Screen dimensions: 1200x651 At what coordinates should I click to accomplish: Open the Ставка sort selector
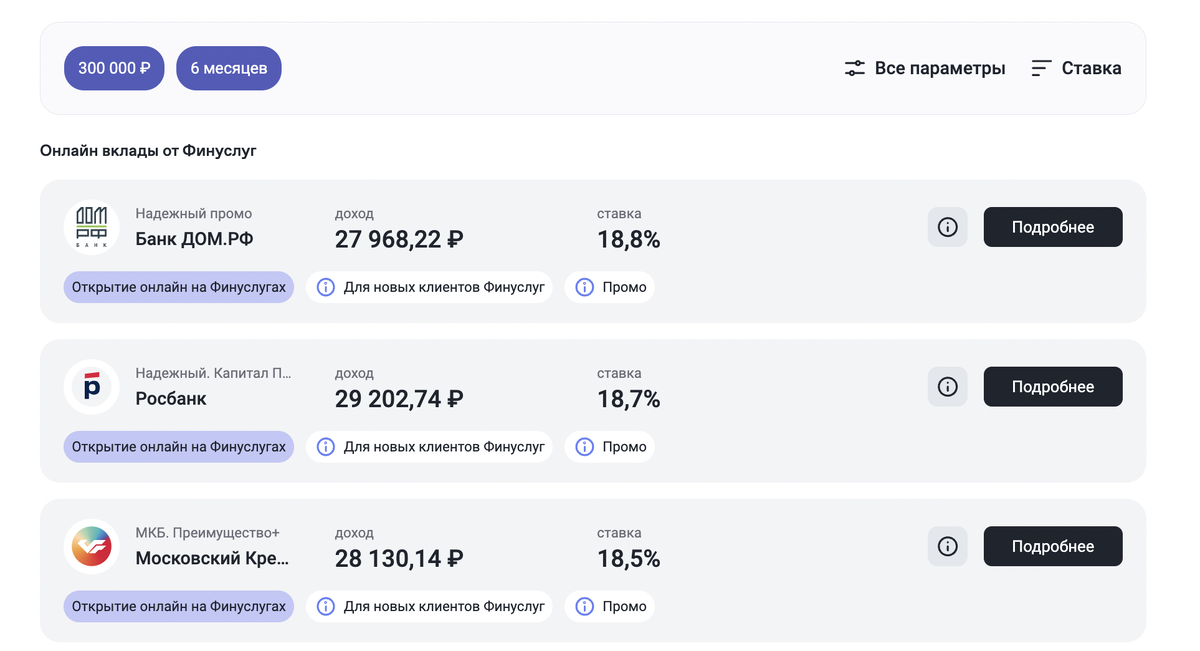1076,68
